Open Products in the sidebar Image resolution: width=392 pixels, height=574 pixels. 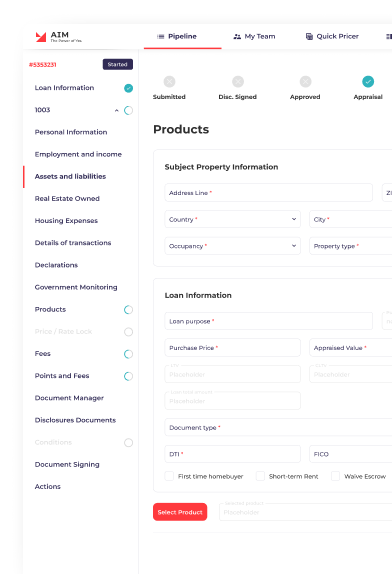point(50,309)
